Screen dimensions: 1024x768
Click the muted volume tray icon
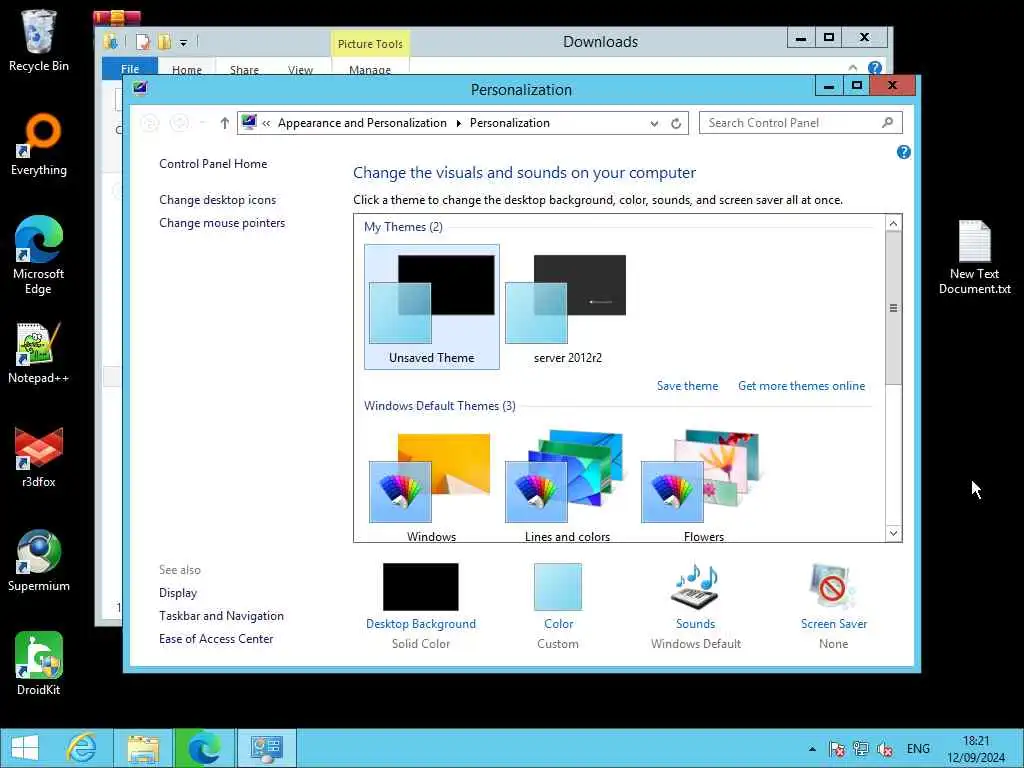(x=886, y=749)
